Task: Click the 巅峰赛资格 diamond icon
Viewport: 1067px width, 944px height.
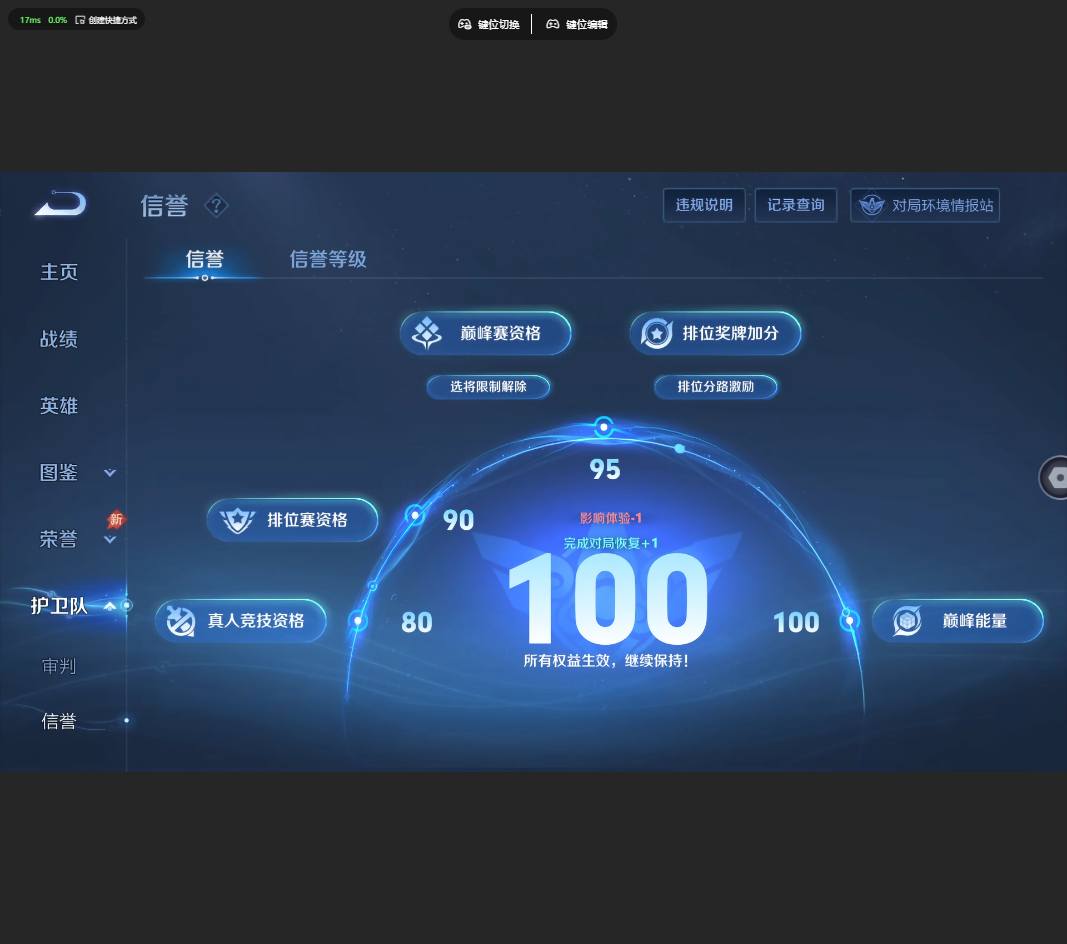Action: (x=427, y=333)
